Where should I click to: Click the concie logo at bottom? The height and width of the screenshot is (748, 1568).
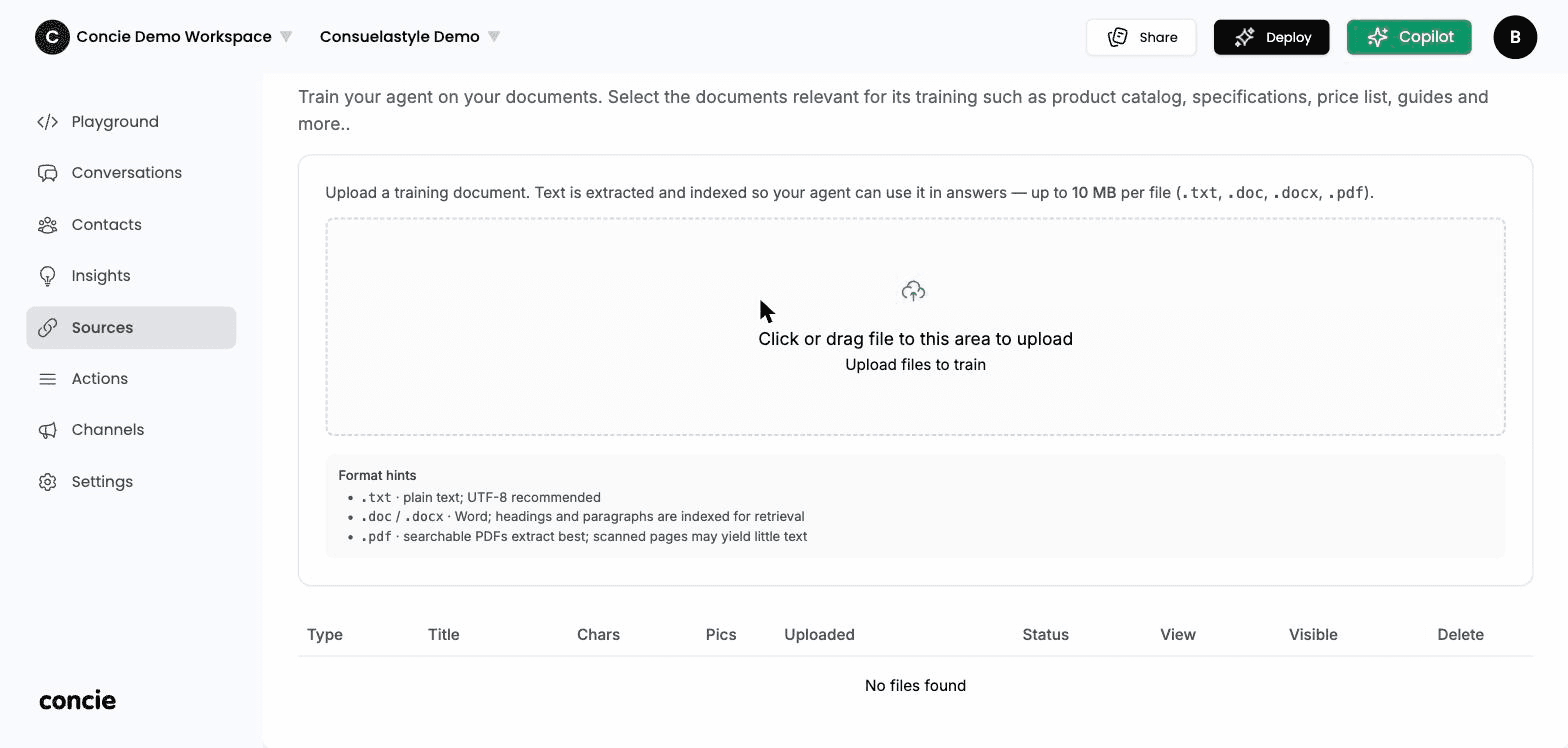(x=77, y=701)
